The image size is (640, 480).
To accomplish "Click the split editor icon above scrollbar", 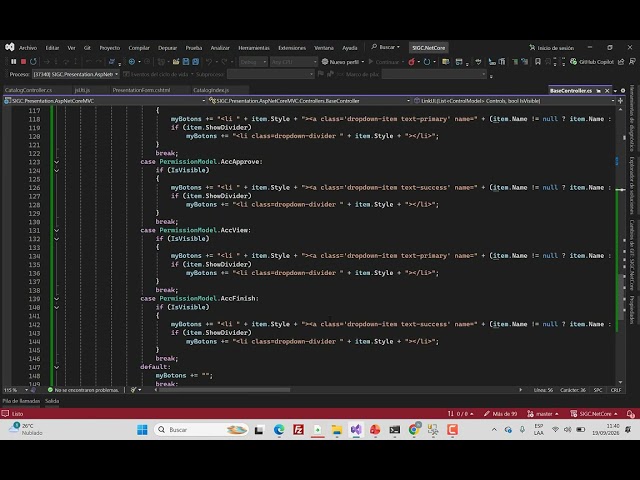I will pyautogui.click(x=620, y=101).
